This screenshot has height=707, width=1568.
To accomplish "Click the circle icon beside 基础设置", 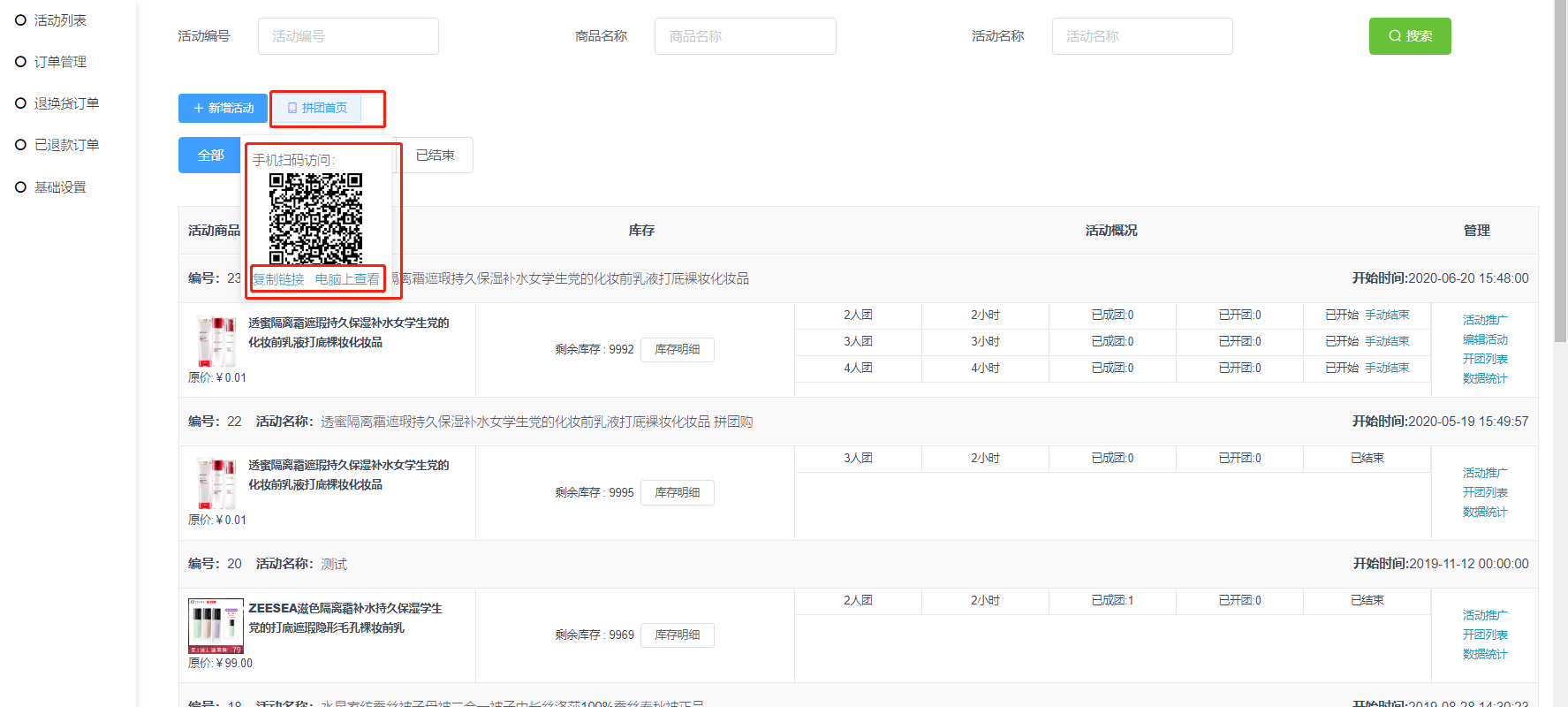I will pos(20,186).
